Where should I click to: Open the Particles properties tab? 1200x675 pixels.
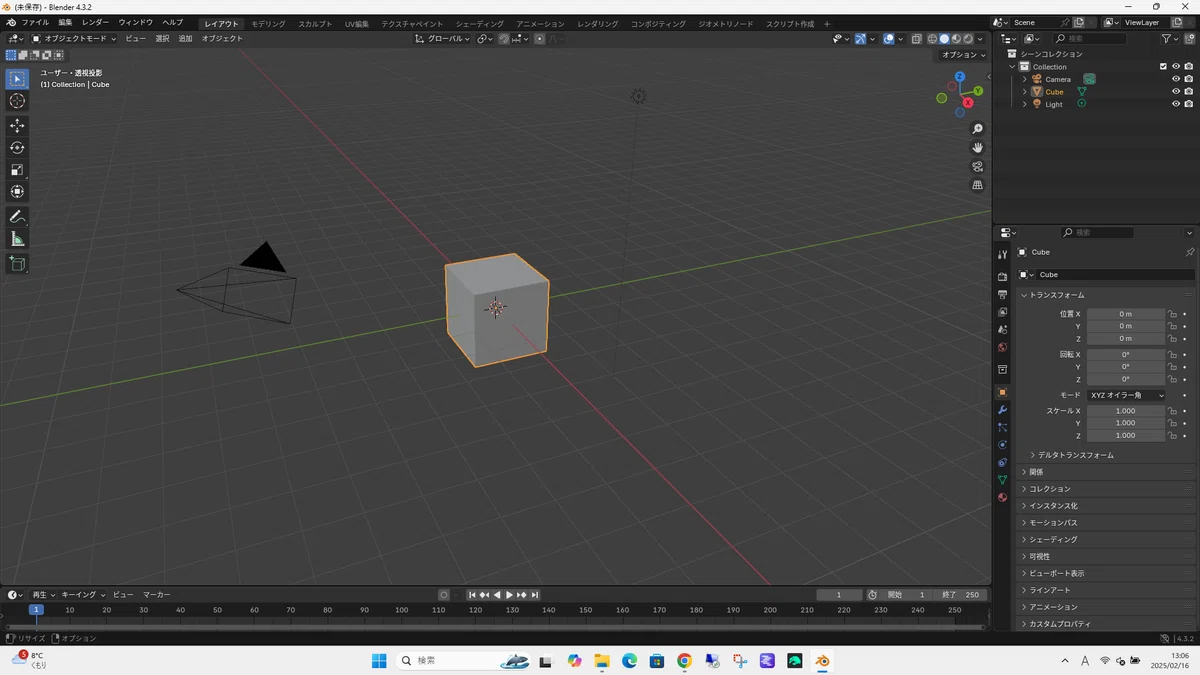[1002, 427]
